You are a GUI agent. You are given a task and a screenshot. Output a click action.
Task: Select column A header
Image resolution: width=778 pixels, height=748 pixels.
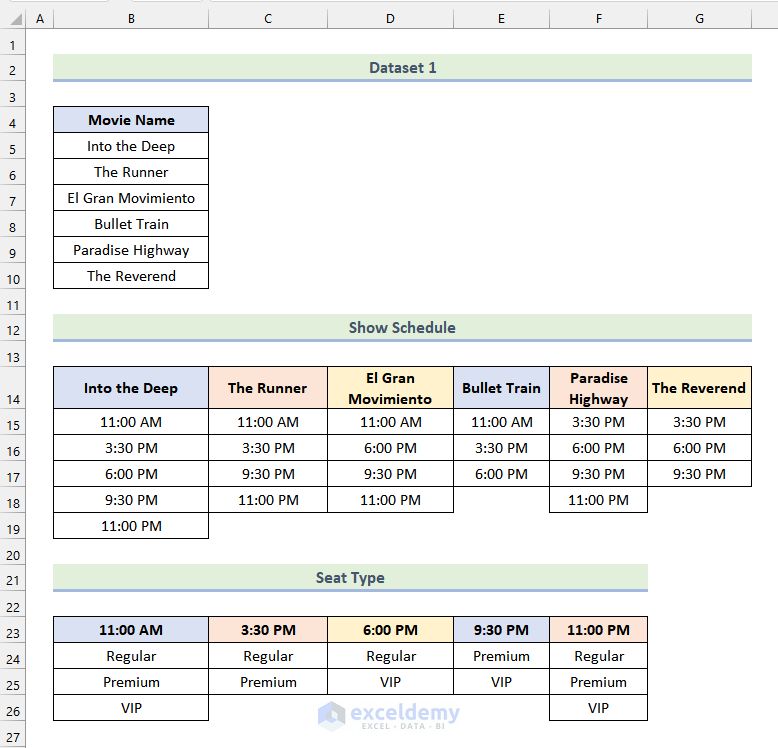pyautogui.click(x=40, y=19)
